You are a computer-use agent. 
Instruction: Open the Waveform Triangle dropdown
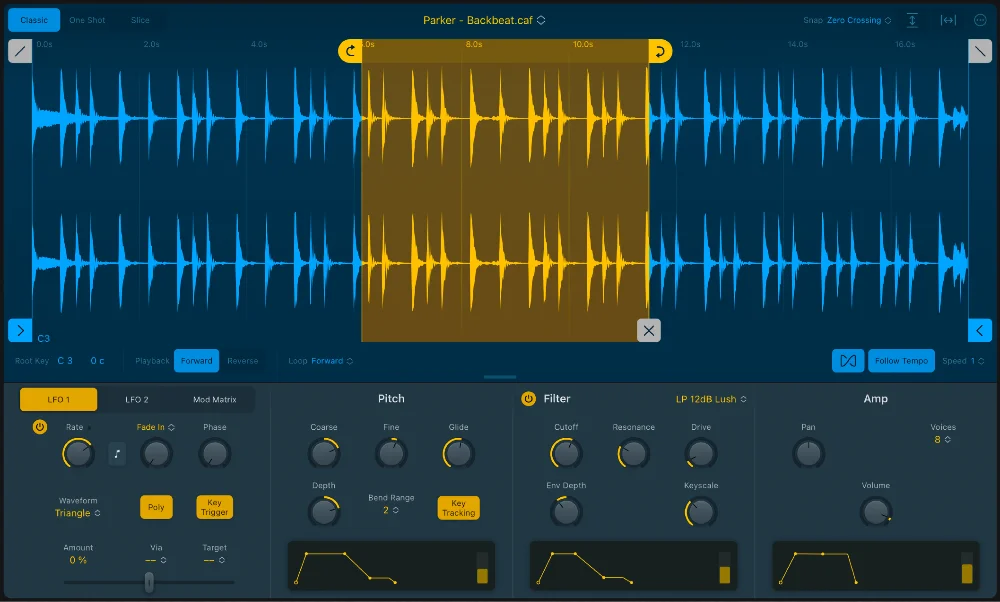(x=77, y=513)
